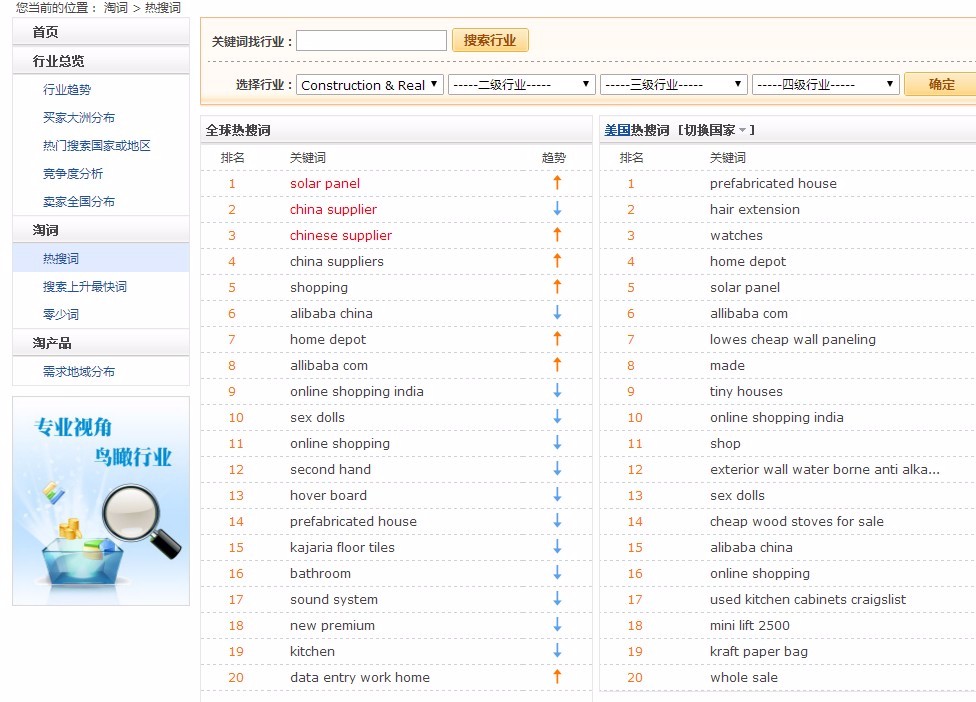Click the down trend arrow for kitchen
This screenshot has height=702, width=976.
point(557,651)
